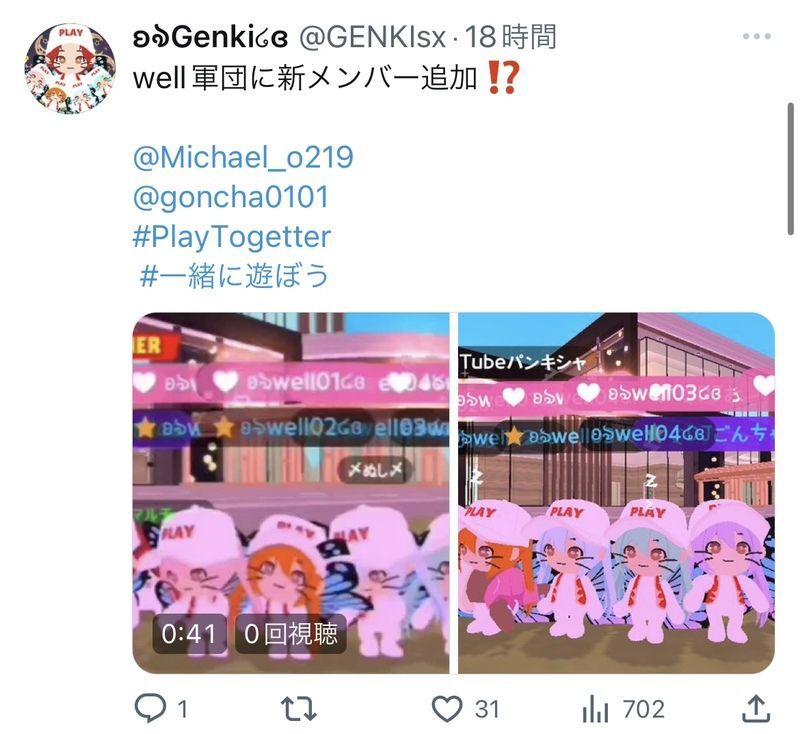
Task: Open the three-dot more options menu
Action: [757, 36]
